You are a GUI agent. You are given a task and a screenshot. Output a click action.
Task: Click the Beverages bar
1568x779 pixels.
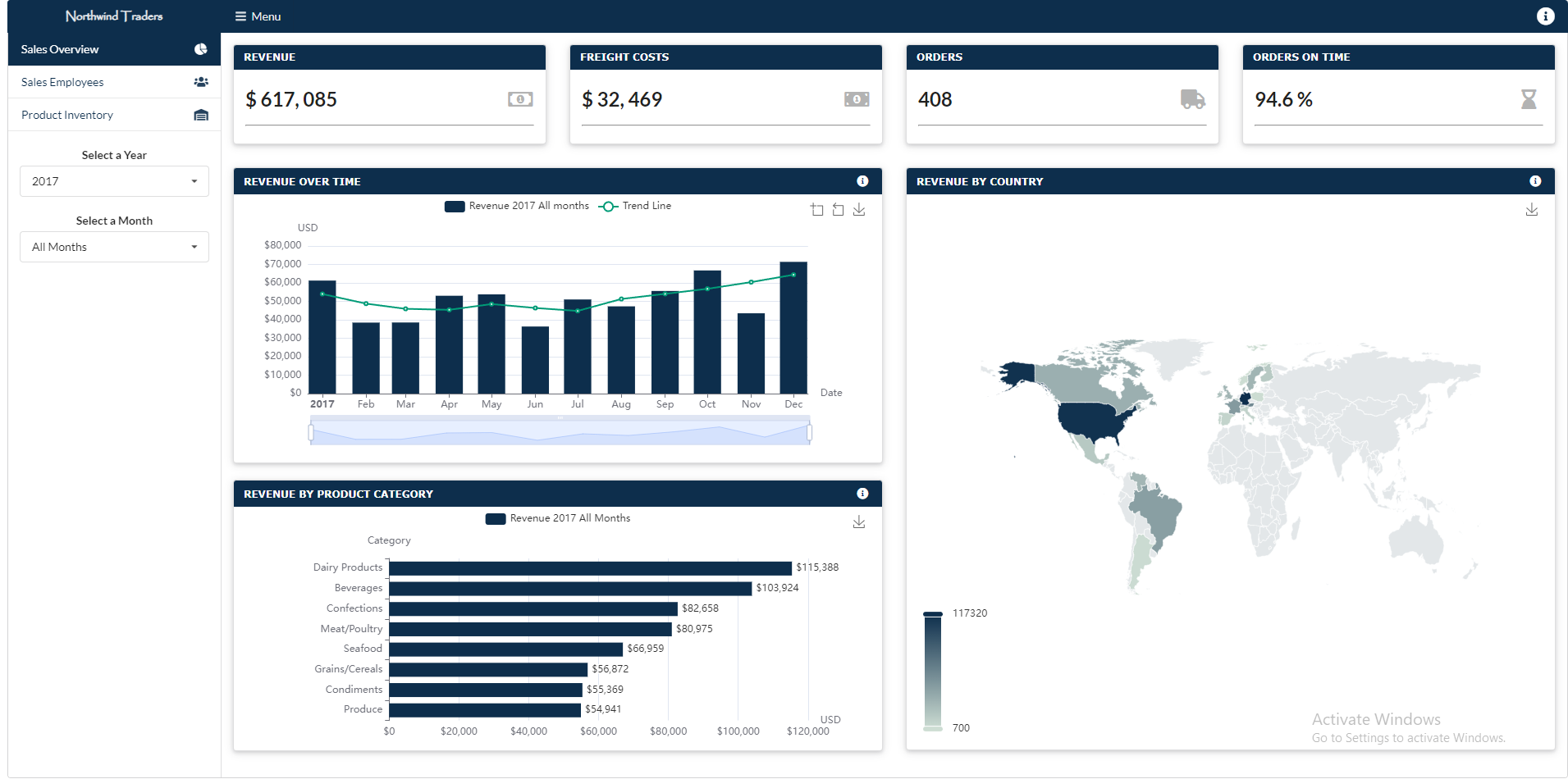coord(570,589)
